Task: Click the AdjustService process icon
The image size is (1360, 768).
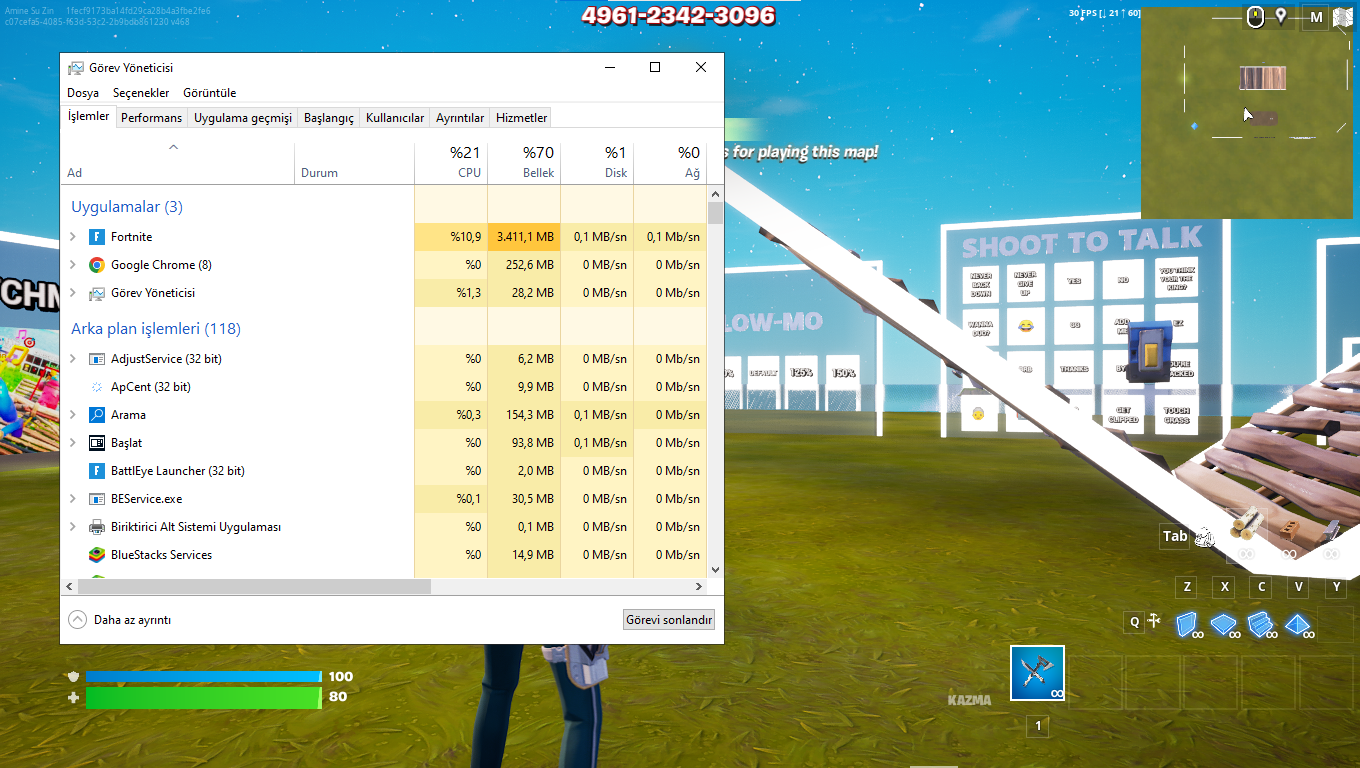Action: [97, 359]
